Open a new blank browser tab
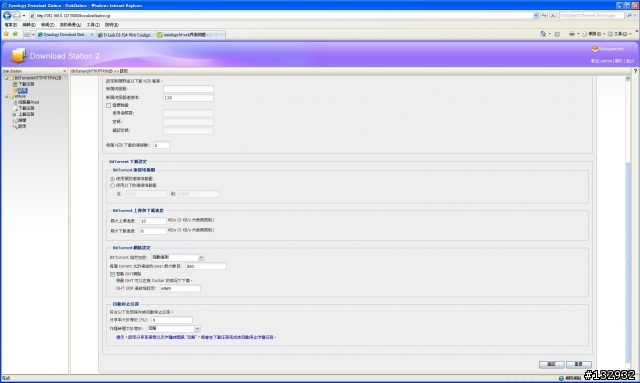The height and width of the screenshot is (383, 640). click(221, 35)
